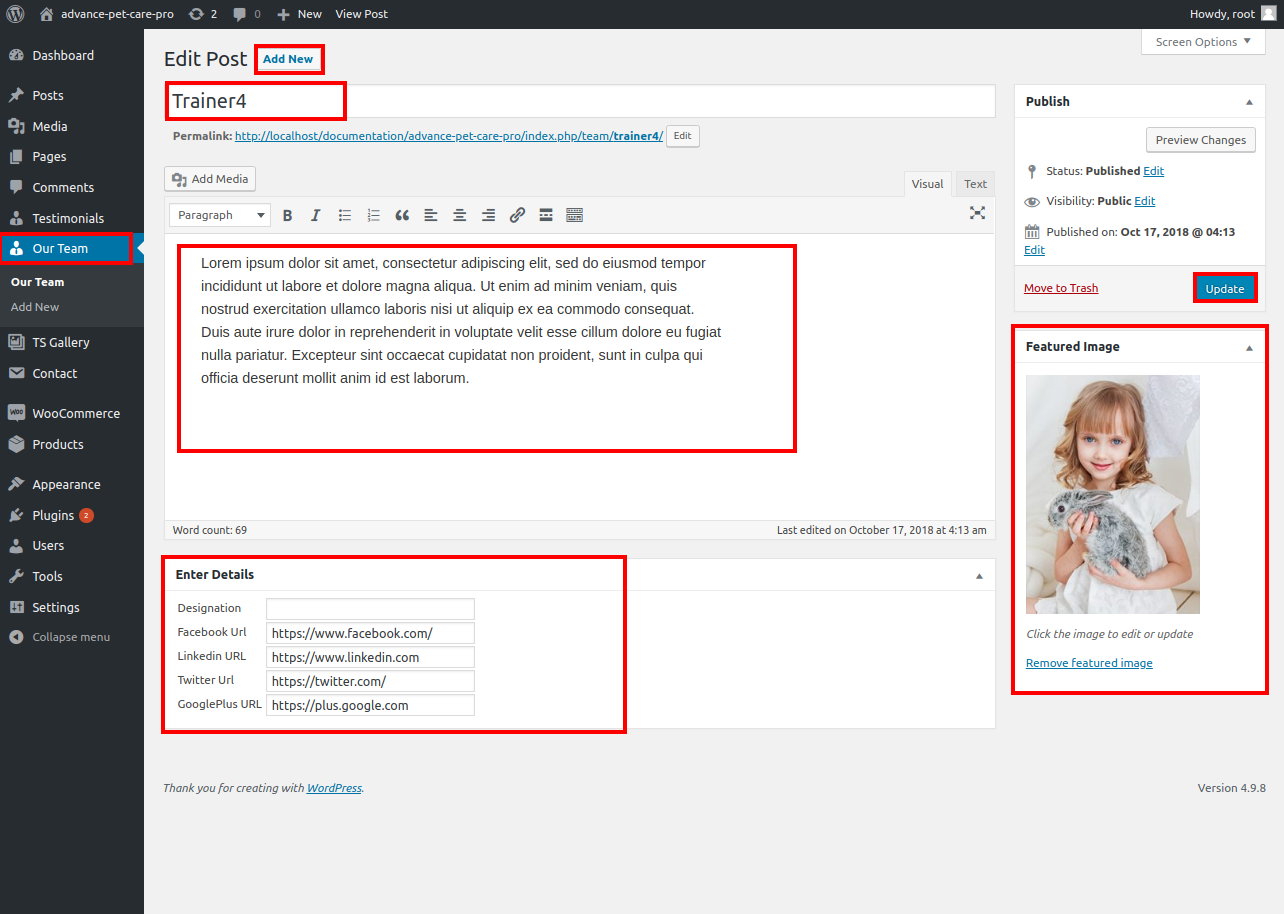Open the advance-pet-care-pro site home
Screen dimensions: 1284x914
coord(106,14)
